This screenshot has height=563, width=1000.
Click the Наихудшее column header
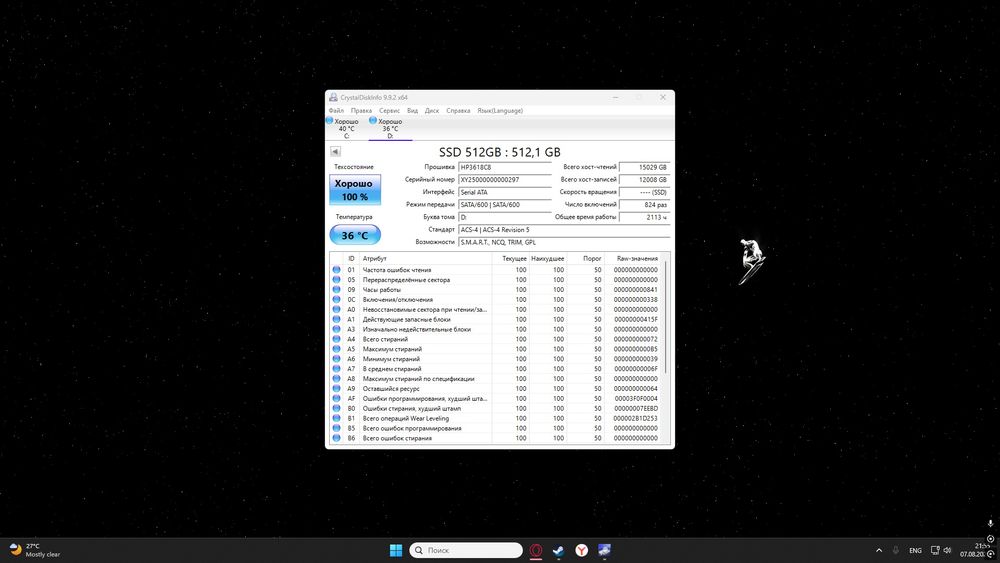tap(548, 258)
